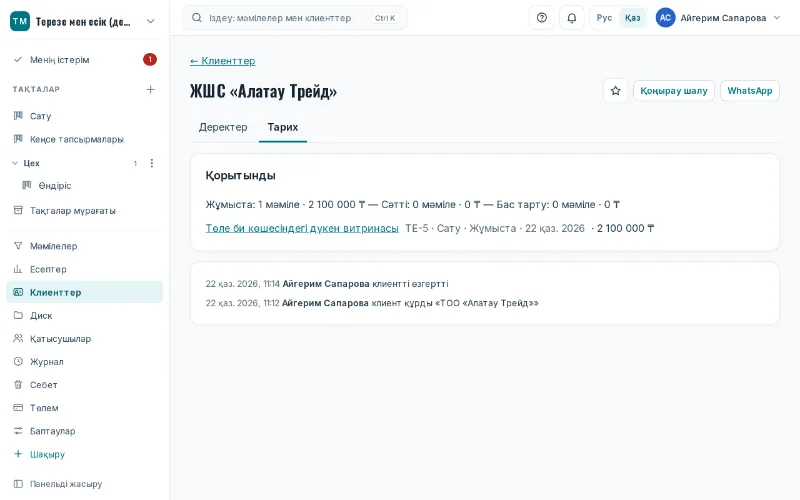Viewport: 800px width, 500px height.
Task: Switch interface language to Рус
Action: (x=604, y=18)
